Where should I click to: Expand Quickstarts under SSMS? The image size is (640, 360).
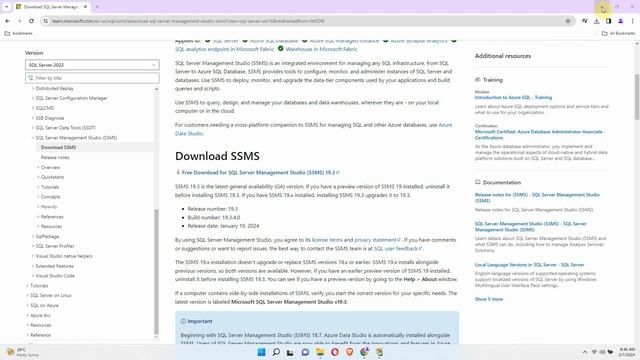[38, 177]
